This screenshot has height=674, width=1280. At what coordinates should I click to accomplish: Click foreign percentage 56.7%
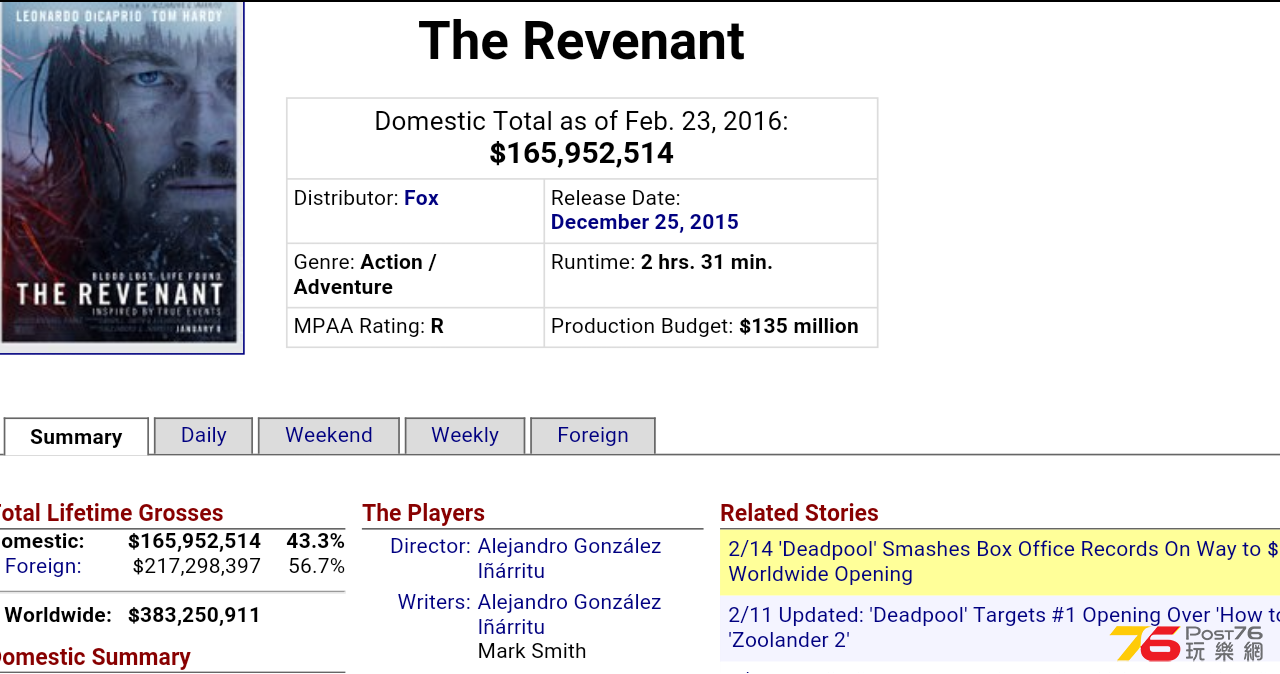point(316,566)
